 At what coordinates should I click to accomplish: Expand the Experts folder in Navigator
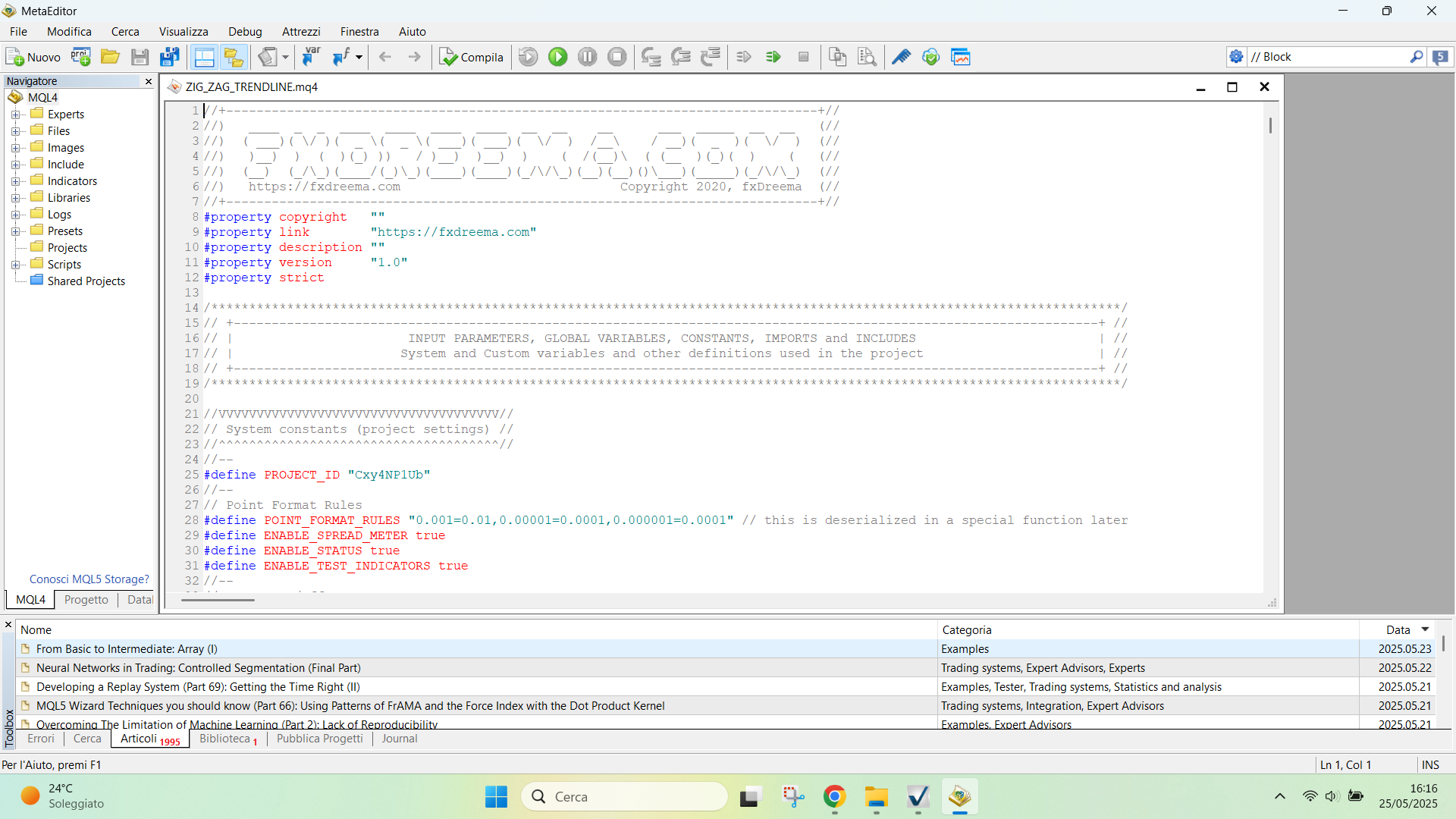[15, 115]
